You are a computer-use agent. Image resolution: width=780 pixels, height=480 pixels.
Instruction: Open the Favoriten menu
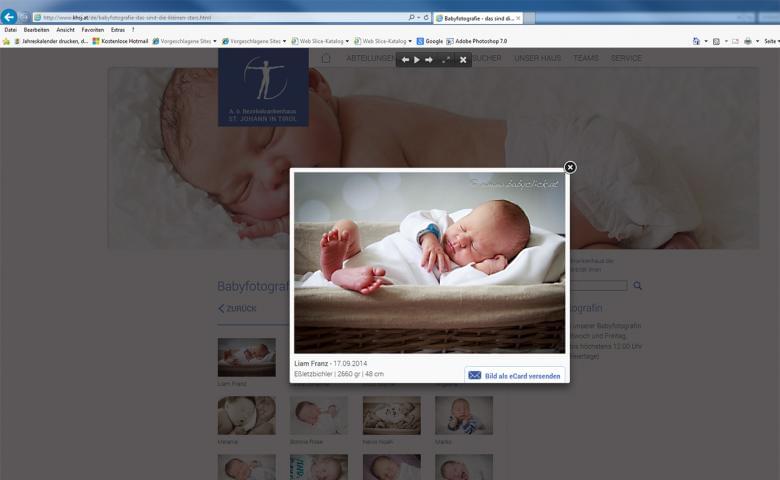[92, 30]
